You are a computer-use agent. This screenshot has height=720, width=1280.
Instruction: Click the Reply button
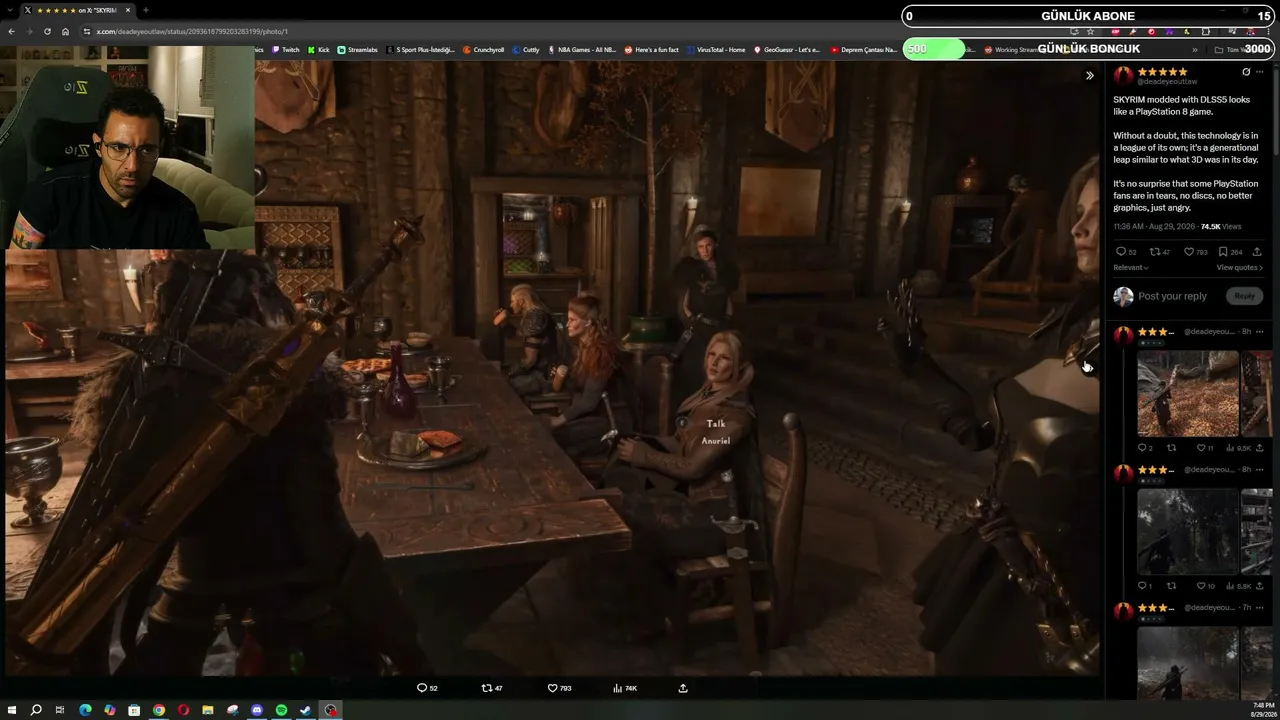click(x=1244, y=296)
